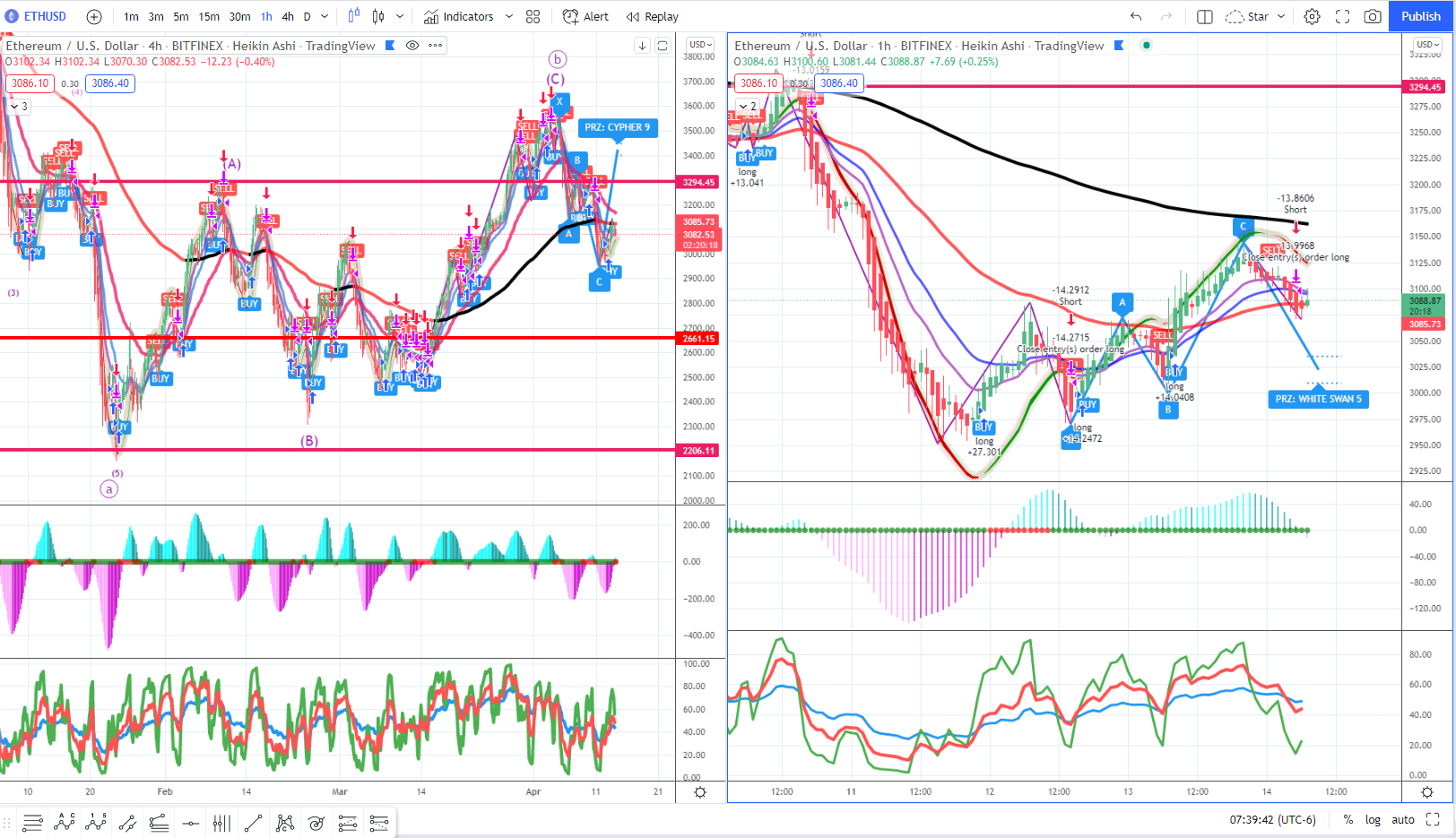The image size is (1456, 838).
Task: Open the USD currency dropdown on 4h chart
Action: (x=700, y=44)
